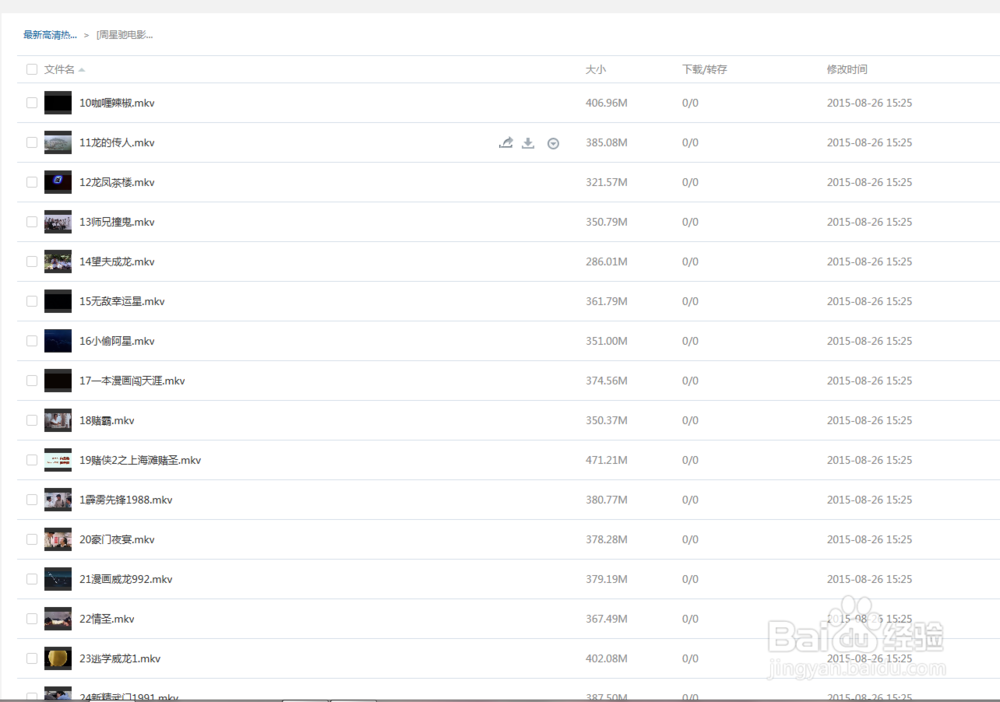Select the 16小偷阿星.mkv checkbox

(32, 340)
